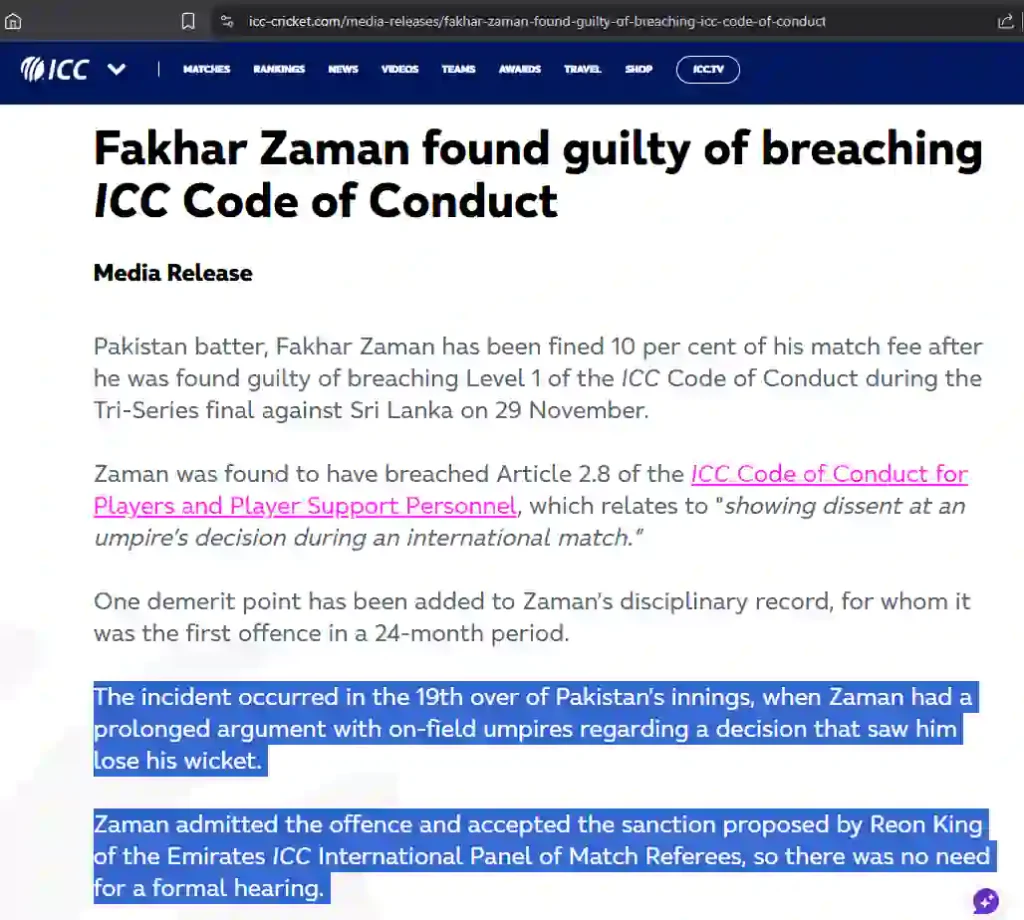
Task: Click the share page icon
Action: 1005,21
